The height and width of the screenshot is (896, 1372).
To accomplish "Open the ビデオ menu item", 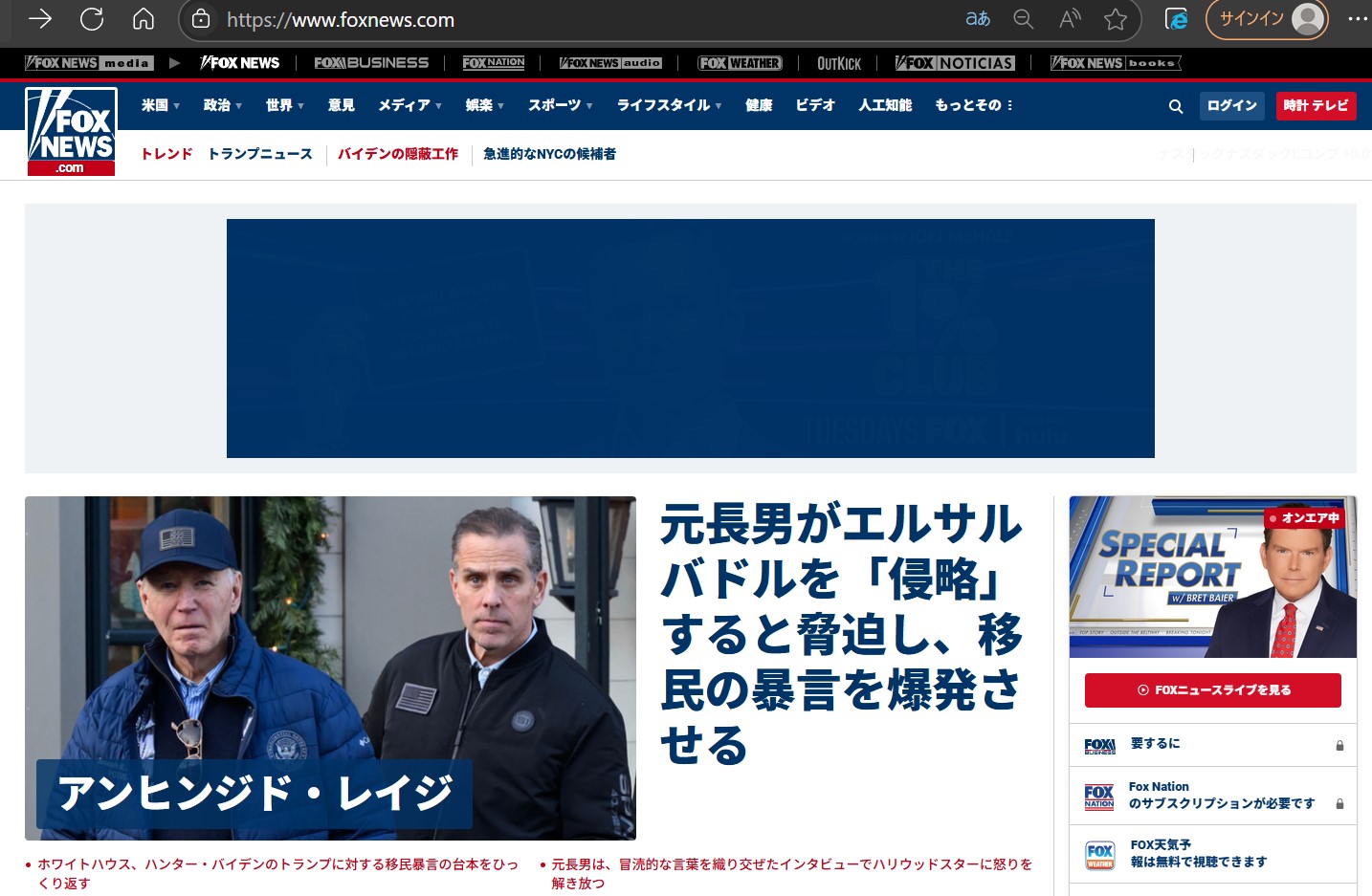I will [815, 105].
